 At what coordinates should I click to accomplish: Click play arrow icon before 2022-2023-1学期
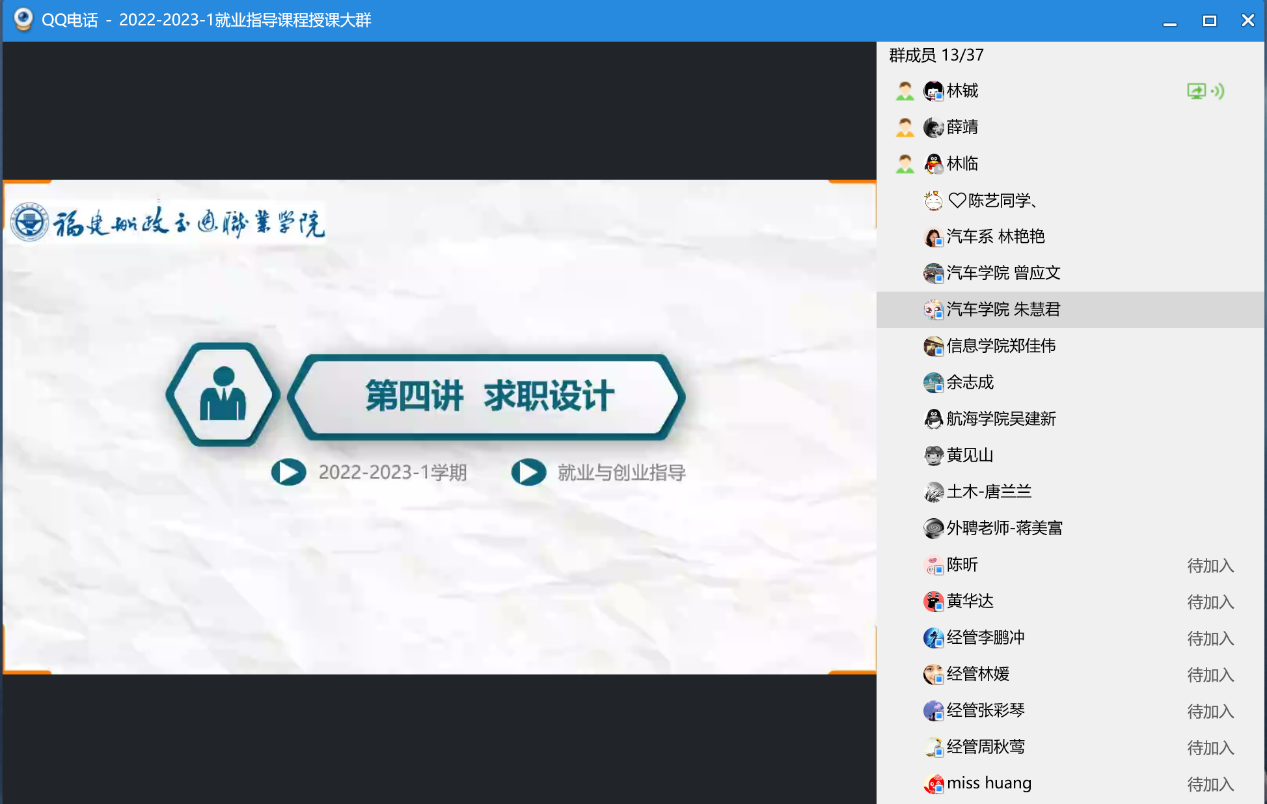click(289, 472)
